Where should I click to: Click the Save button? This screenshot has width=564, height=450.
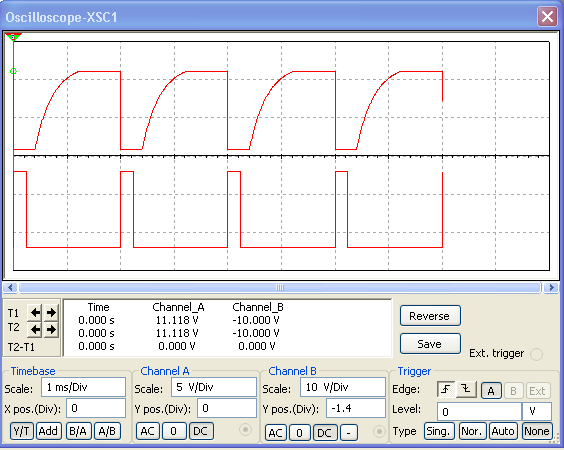click(430, 344)
